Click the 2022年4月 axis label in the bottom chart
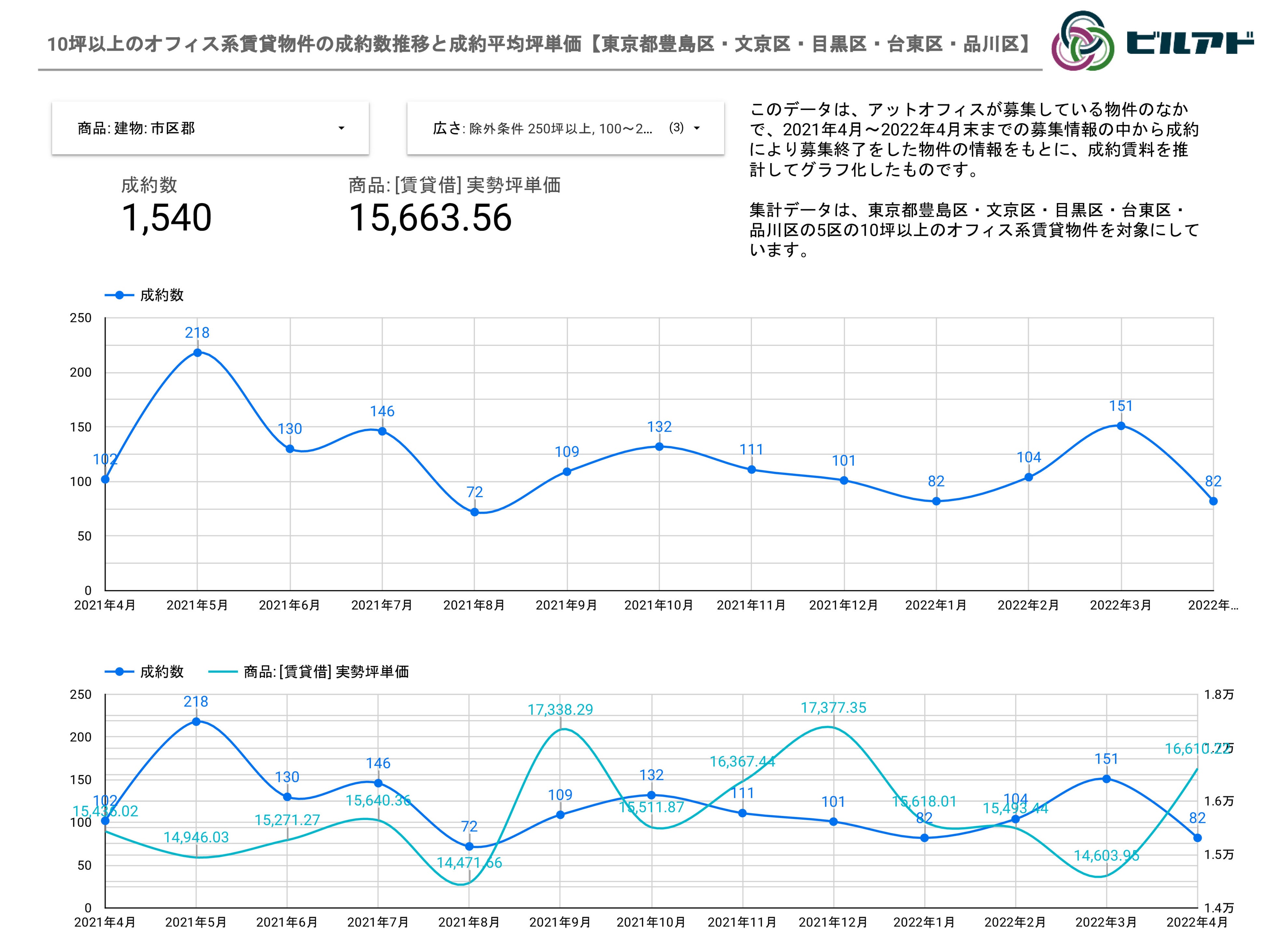1269x952 pixels. [1197, 923]
